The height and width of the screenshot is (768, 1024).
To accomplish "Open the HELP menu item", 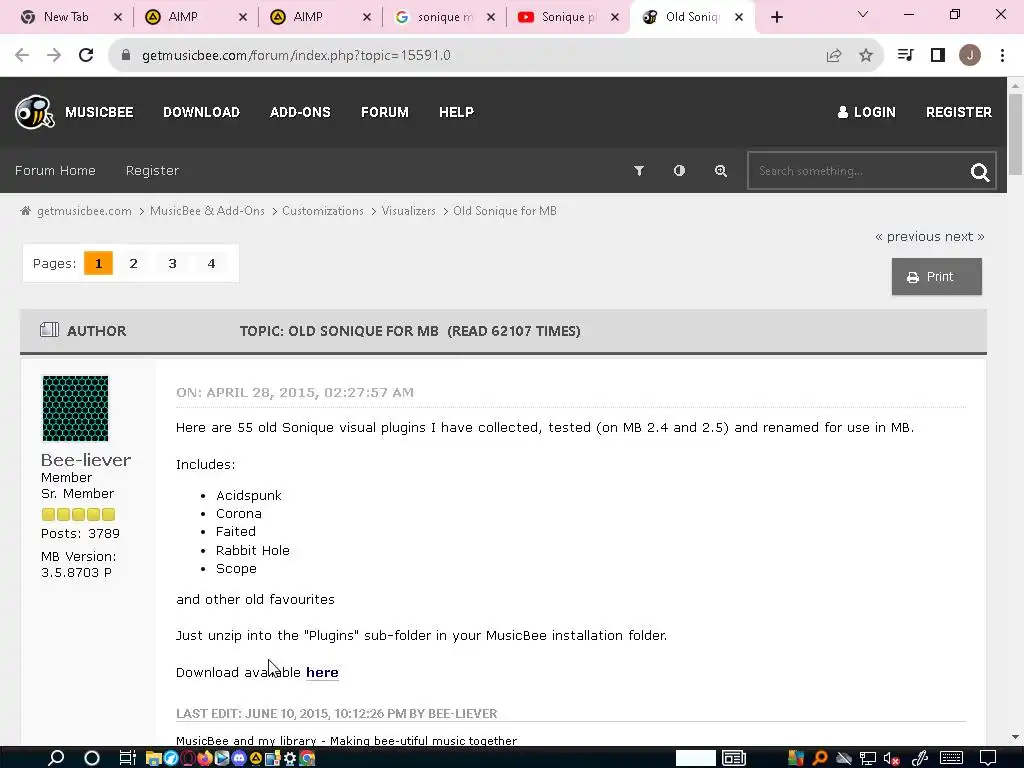I will tap(456, 112).
